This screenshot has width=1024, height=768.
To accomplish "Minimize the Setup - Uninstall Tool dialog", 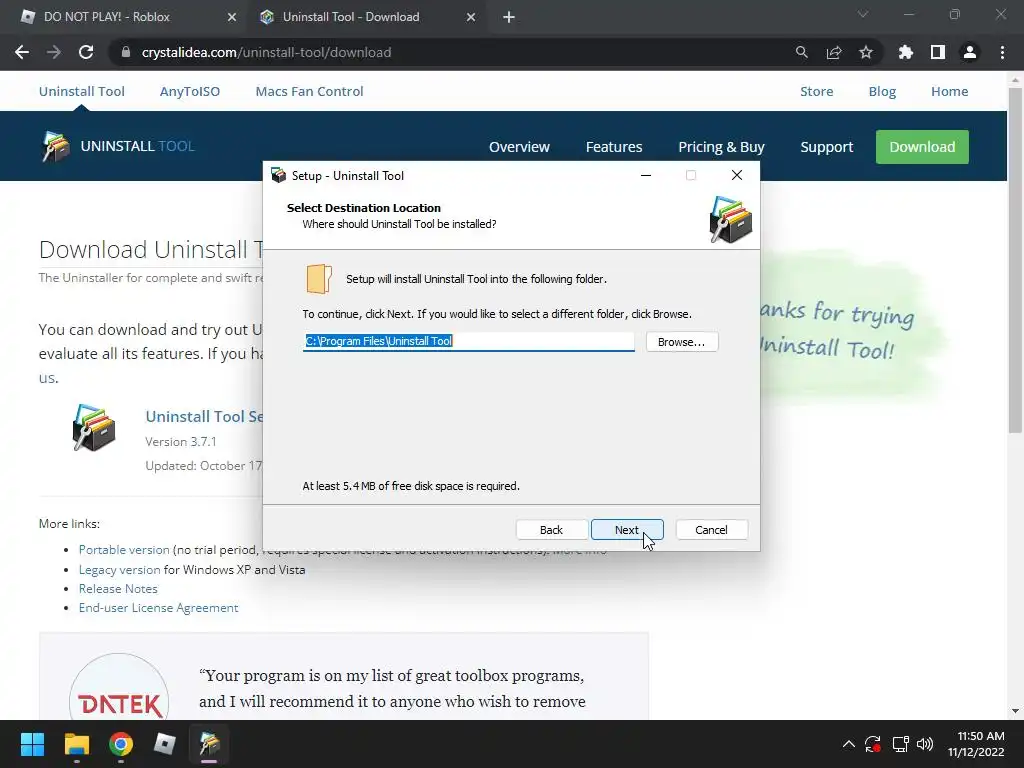I will [646, 175].
